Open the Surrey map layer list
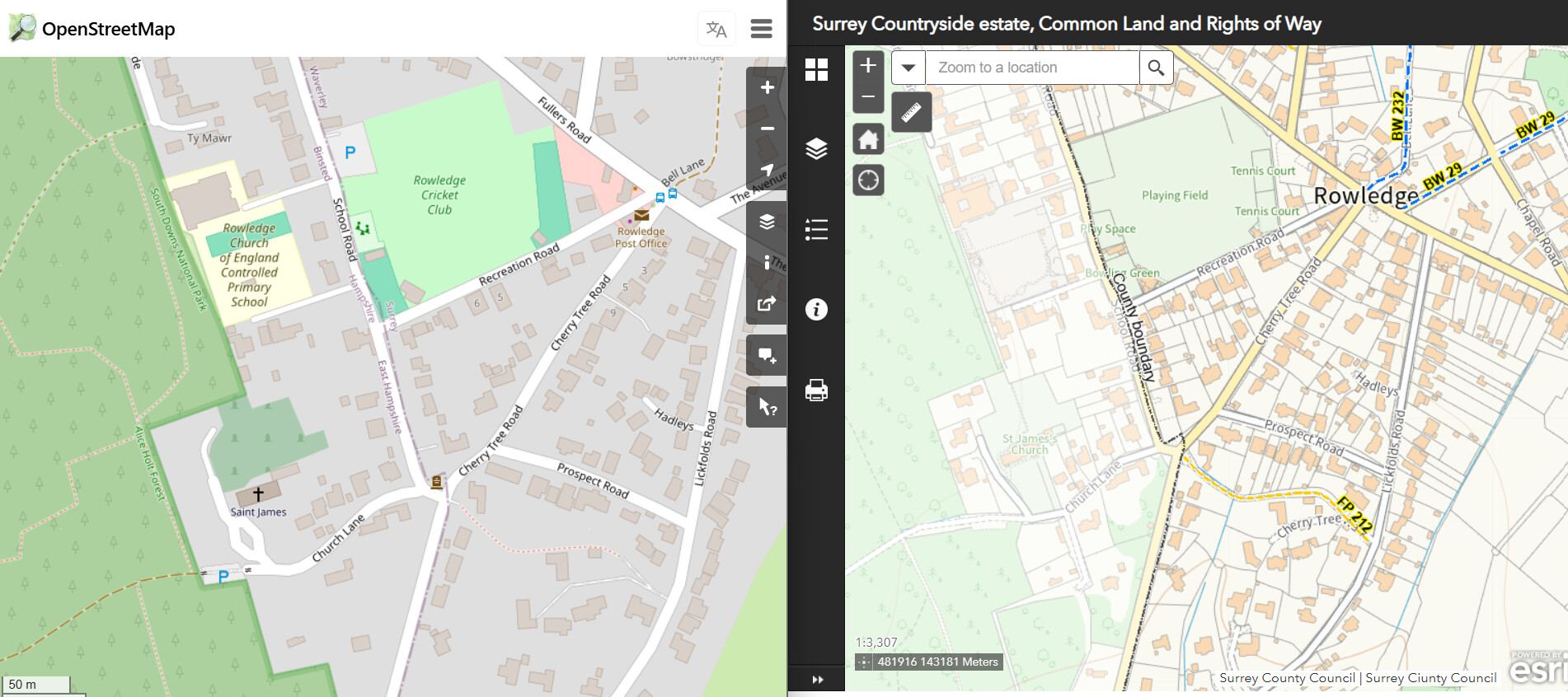 (x=816, y=149)
